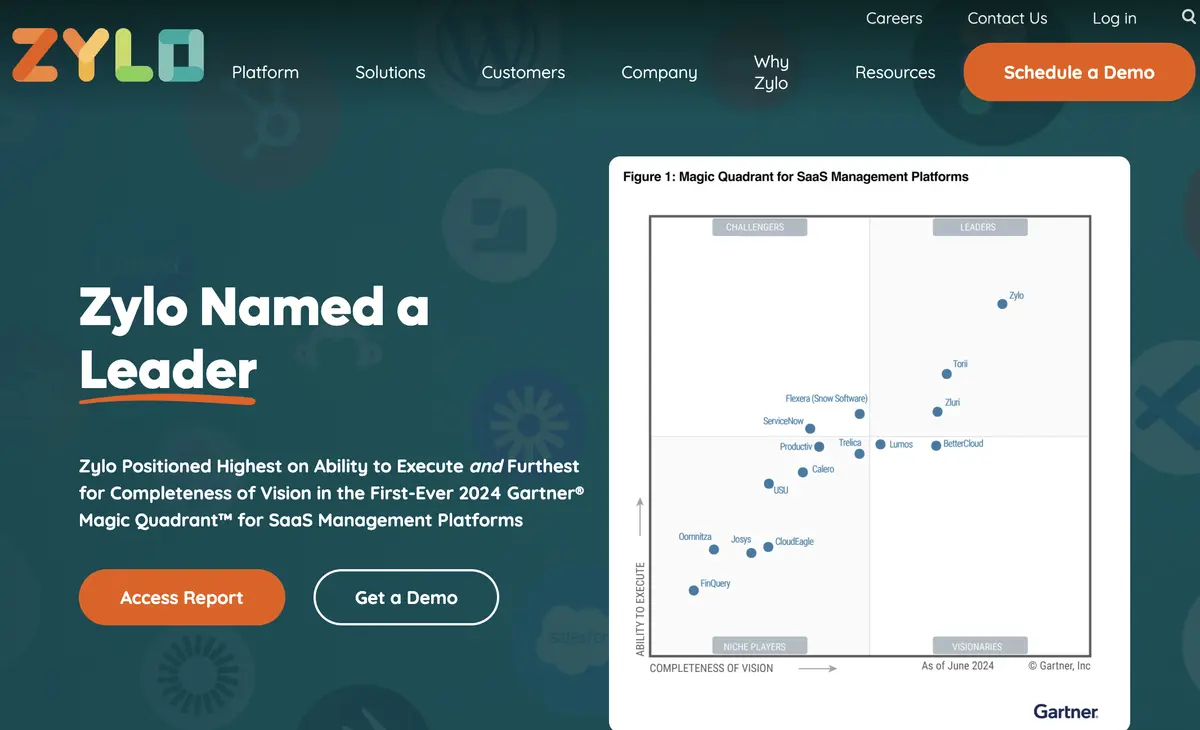Image resolution: width=1200 pixels, height=730 pixels.
Task: Click the Log in link
Action: coord(1114,18)
